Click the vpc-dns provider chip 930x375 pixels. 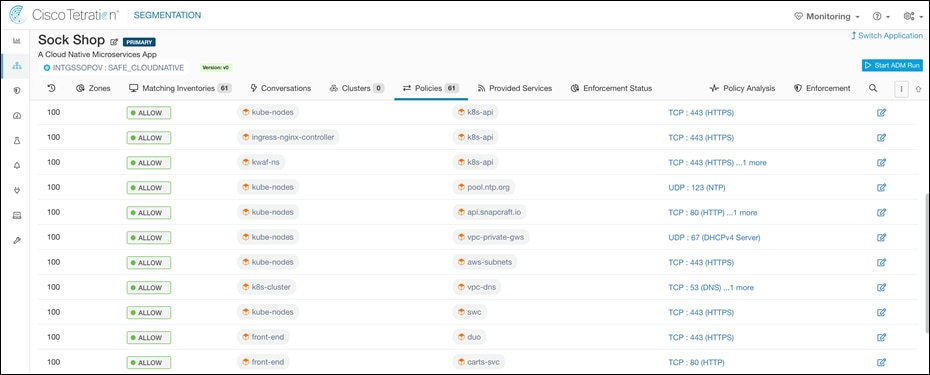coord(476,287)
